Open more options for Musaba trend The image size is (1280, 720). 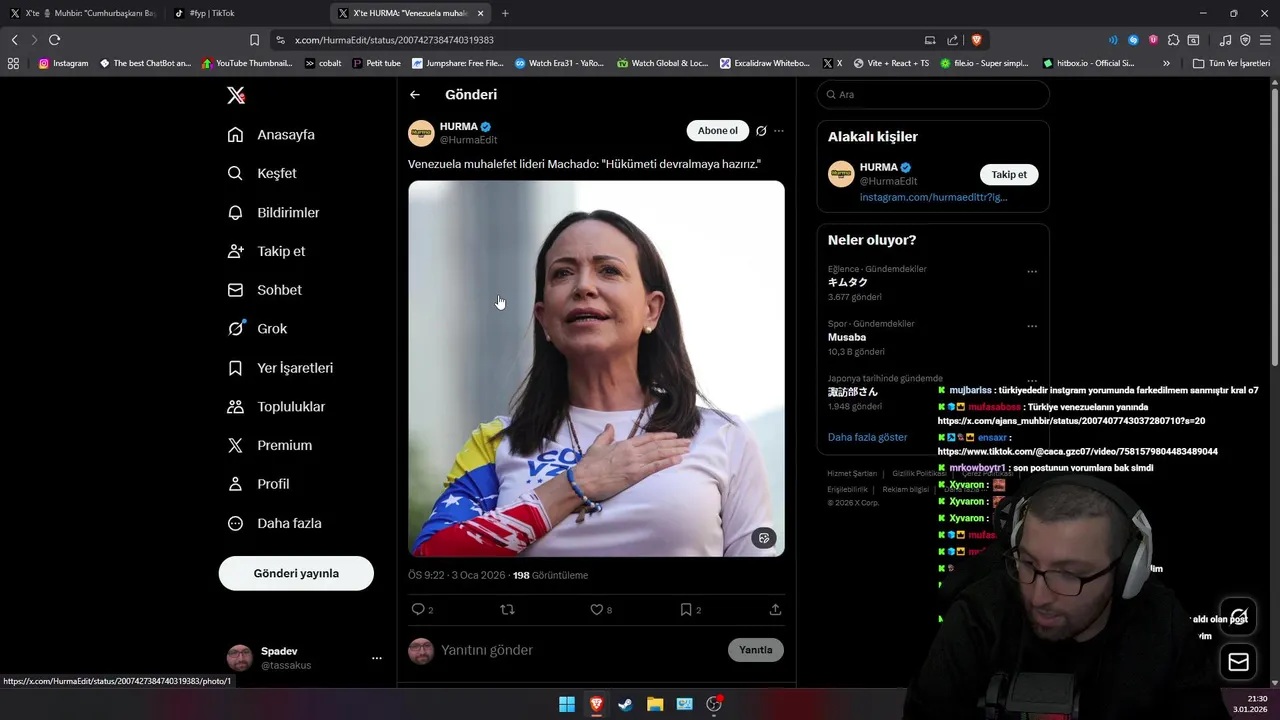[1032, 326]
